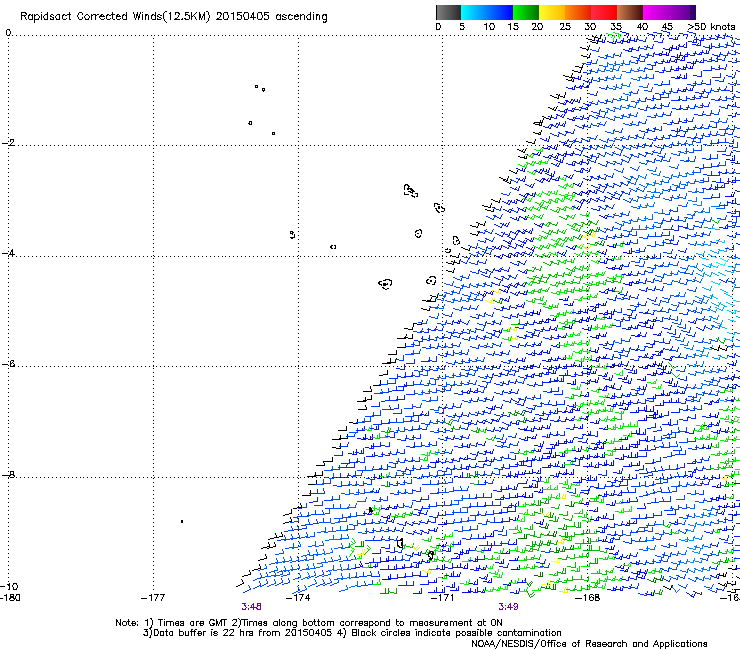
Task: Click the latitude label '-6'
Action: click(x=8, y=364)
